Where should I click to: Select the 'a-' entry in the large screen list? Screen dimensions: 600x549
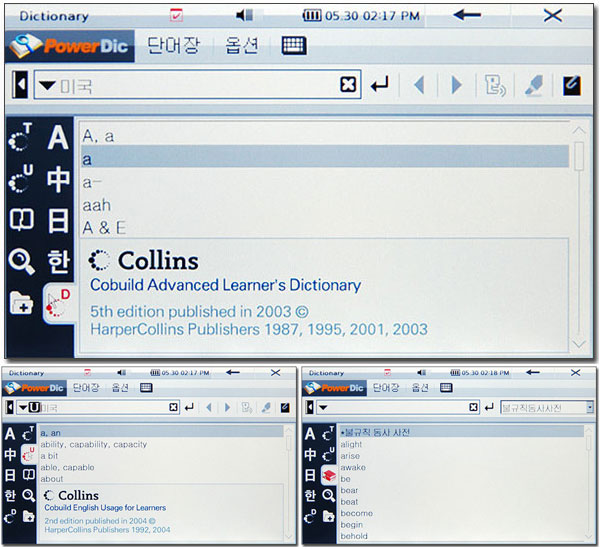(325, 182)
